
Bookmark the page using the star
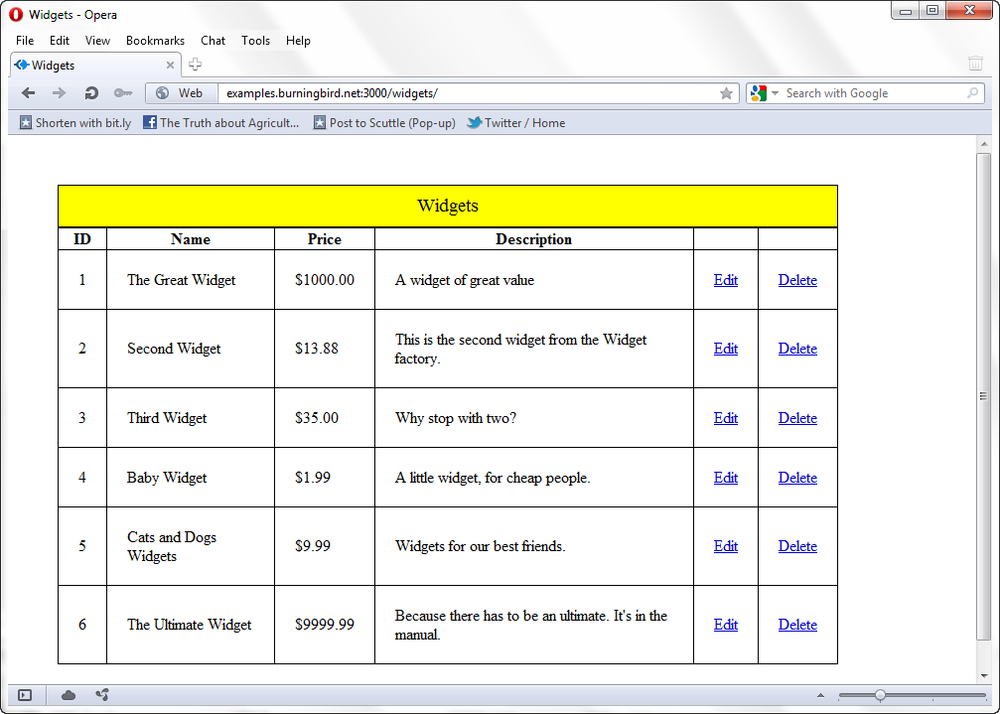click(x=727, y=93)
